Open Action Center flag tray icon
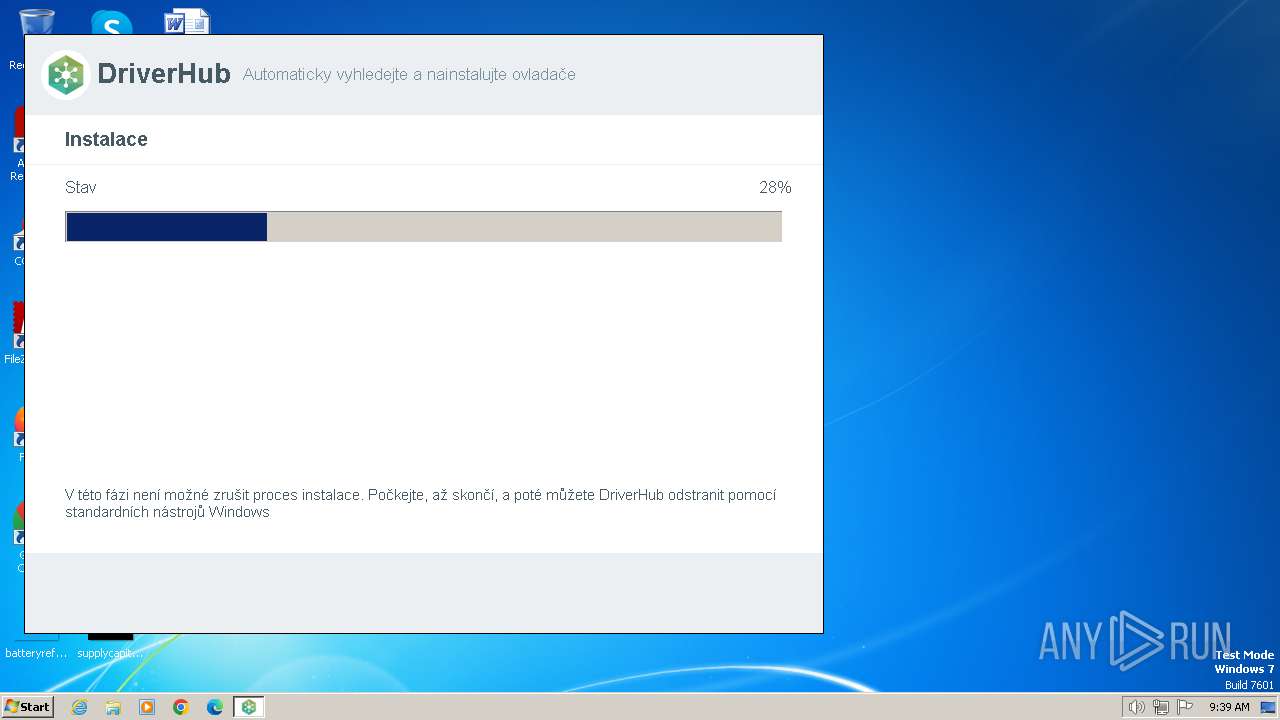This screenshot has height=720, width=1280. coord(1186,707)
